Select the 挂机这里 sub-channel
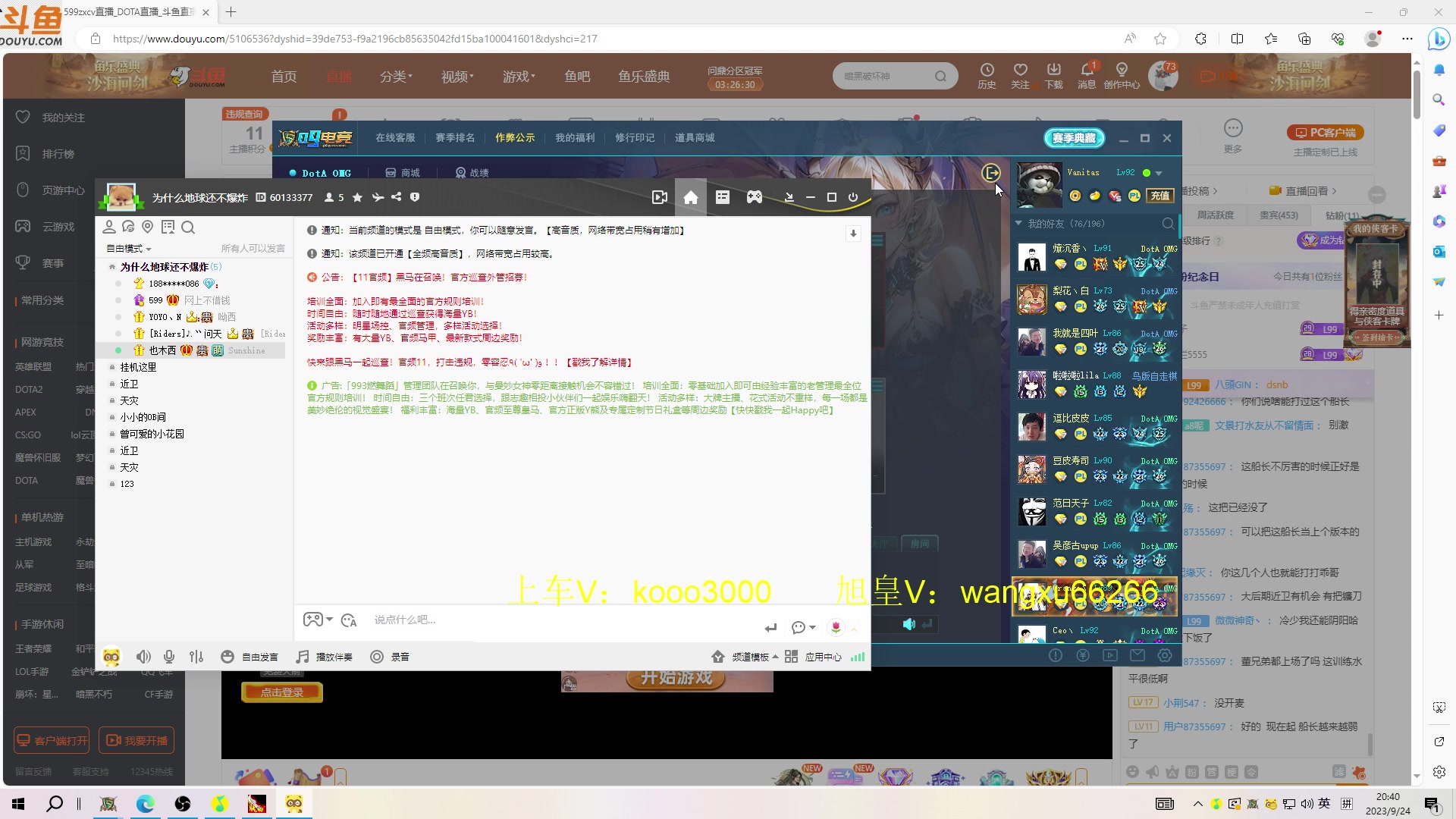The height and width of the screenshot is (819, 1456). coord(138,367)
